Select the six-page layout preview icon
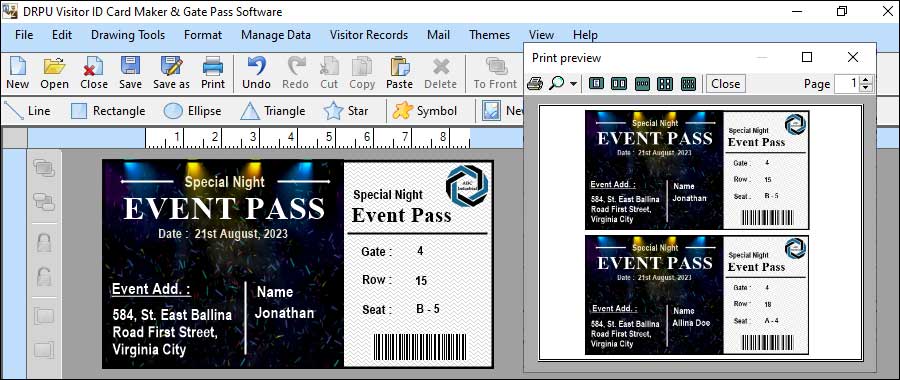This screenshot has height=380, width=900. point(688,84)
